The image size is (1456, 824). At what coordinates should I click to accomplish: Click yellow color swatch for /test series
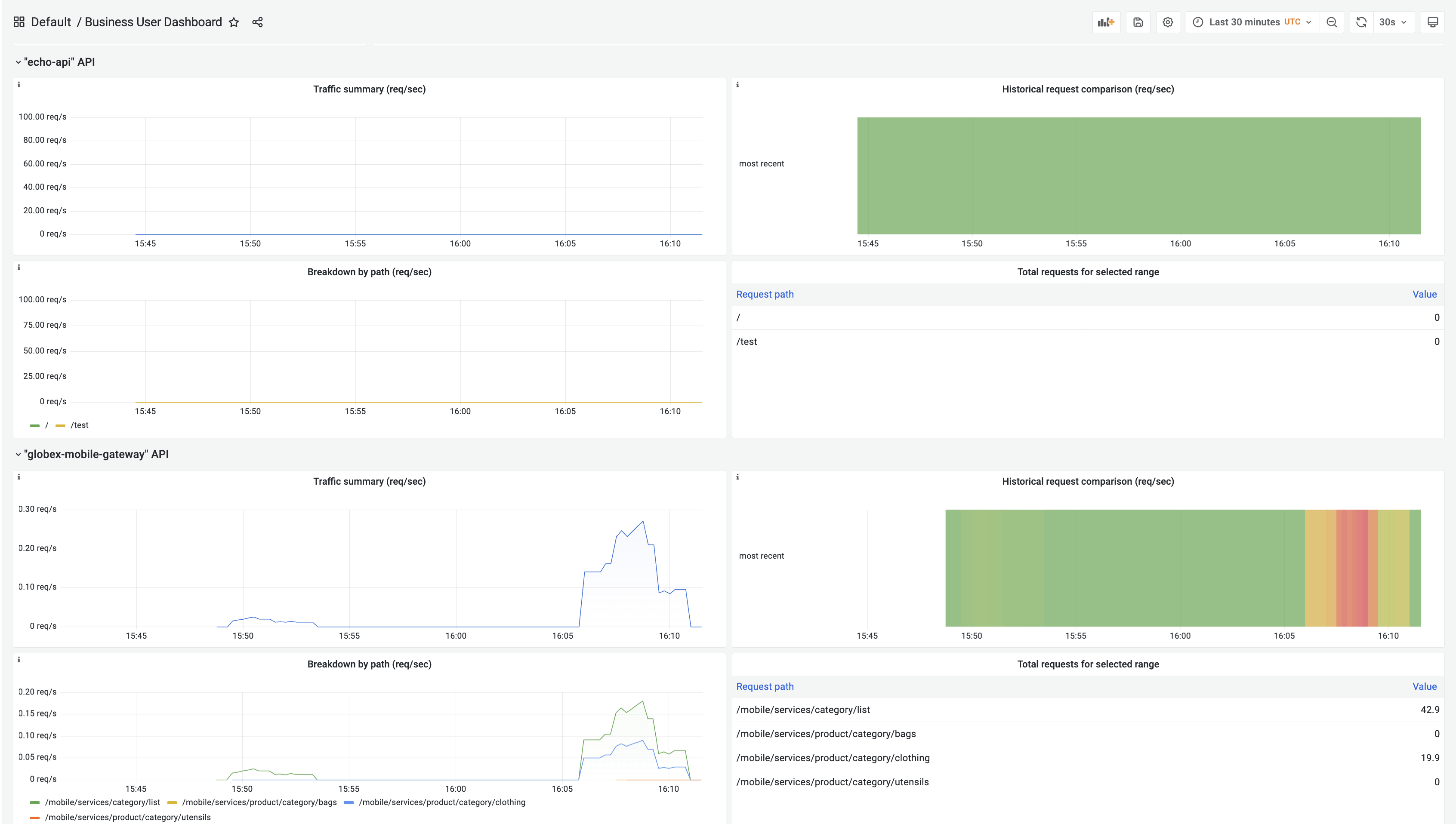(x=61, y=426)
